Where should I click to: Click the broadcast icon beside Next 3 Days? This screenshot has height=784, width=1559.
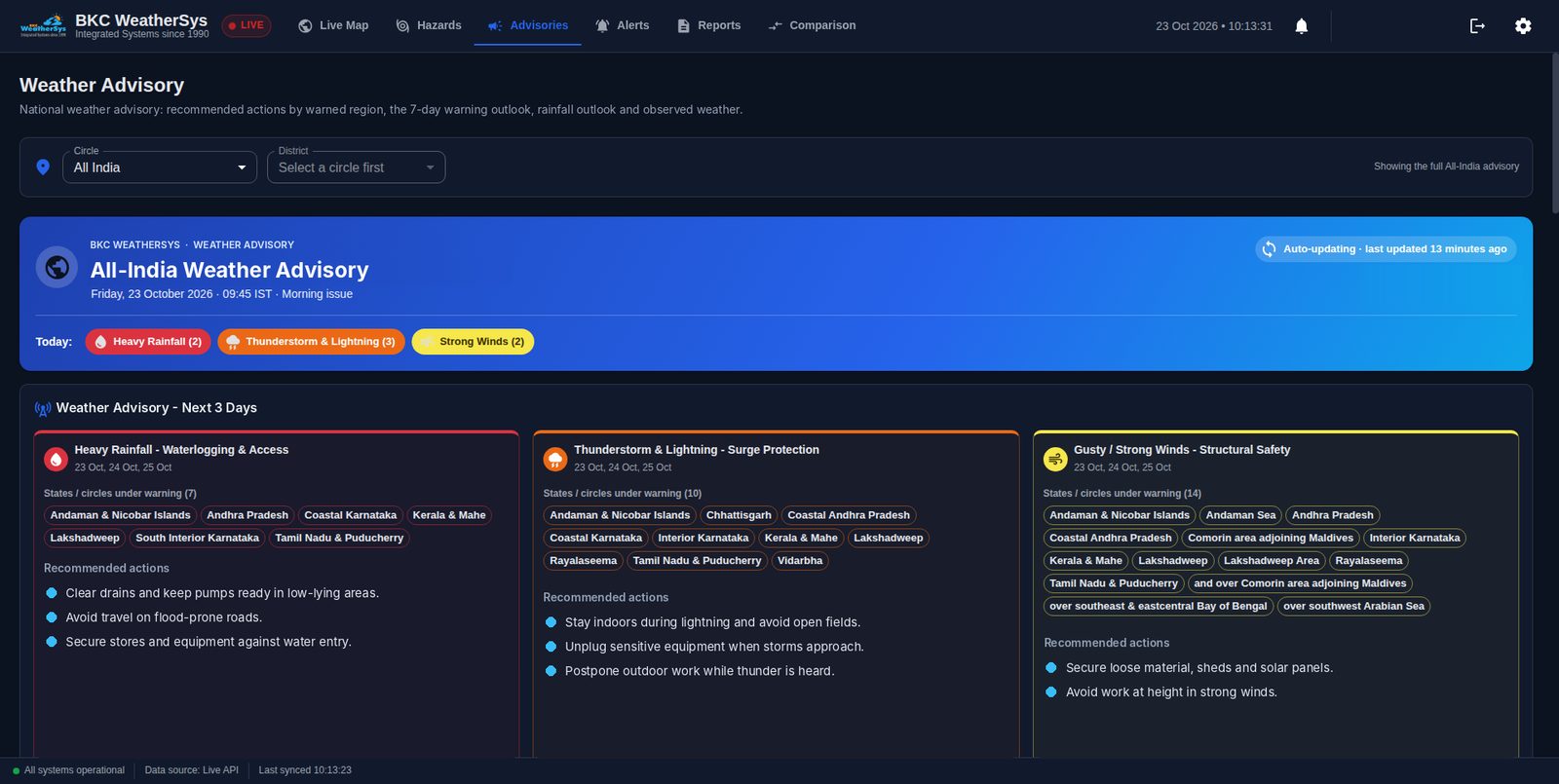click(43, 409)
